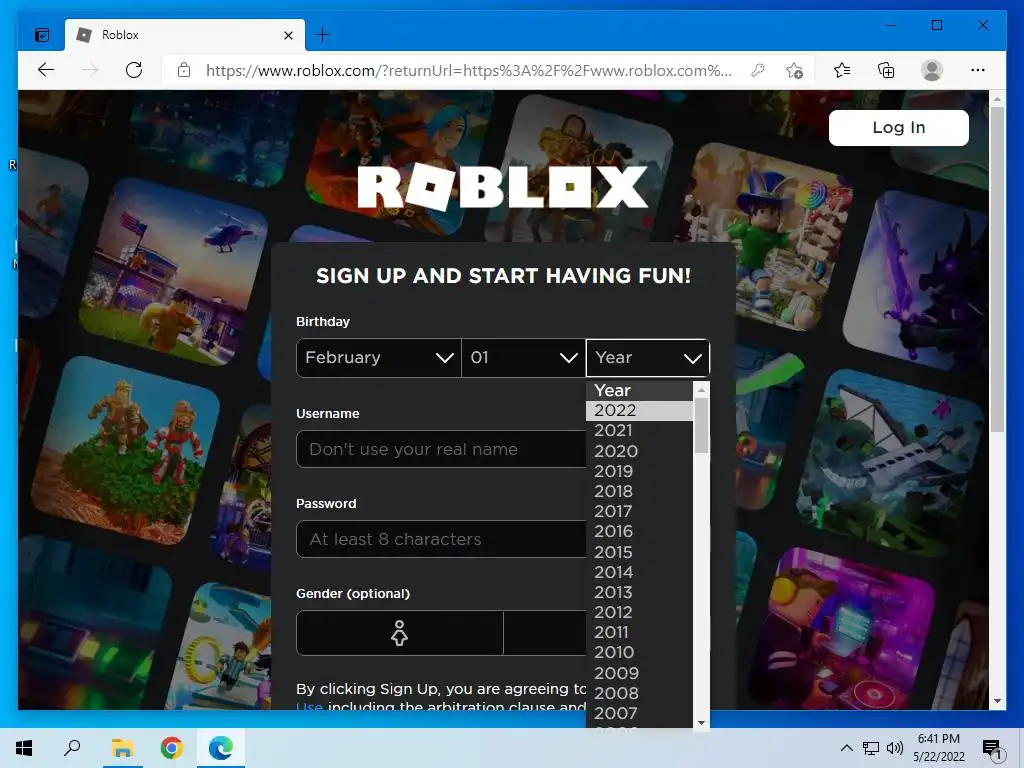
Task: Open the browser profile avatar
Action: tap(932, 70)
